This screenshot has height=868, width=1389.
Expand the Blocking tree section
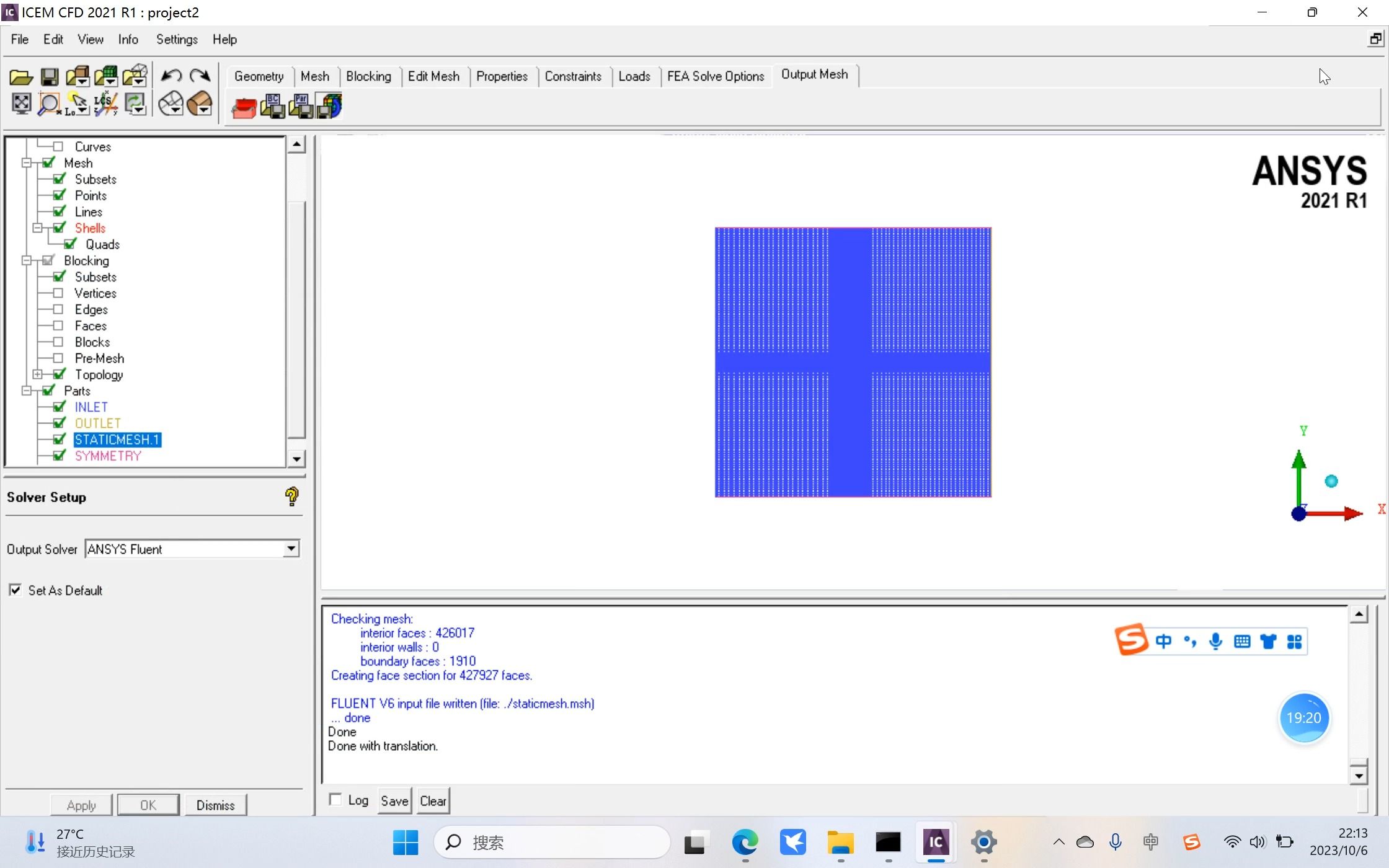coord(27,260)
